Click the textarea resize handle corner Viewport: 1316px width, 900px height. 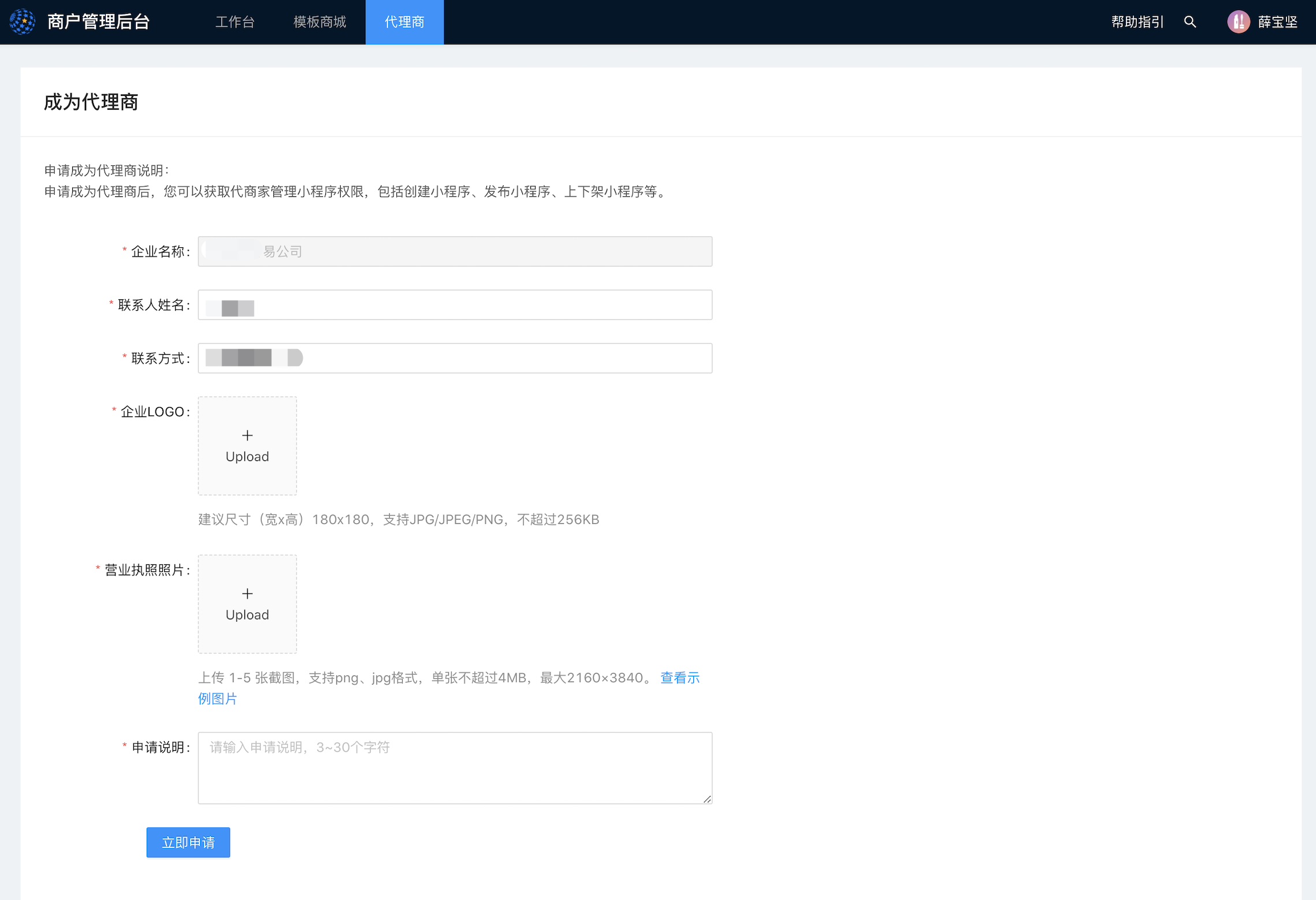(707, 799)
